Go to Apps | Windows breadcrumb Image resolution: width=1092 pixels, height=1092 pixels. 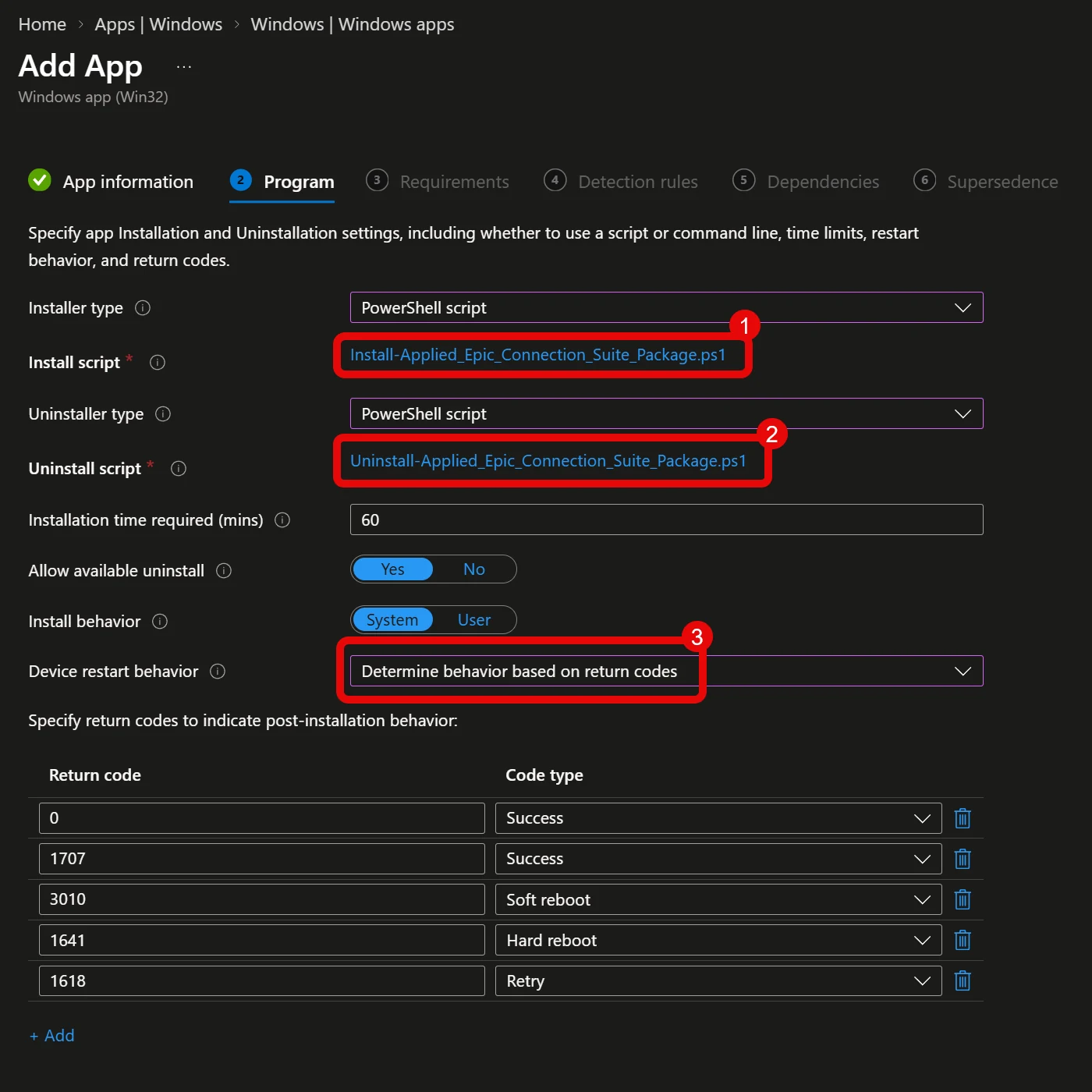[158, 24]
